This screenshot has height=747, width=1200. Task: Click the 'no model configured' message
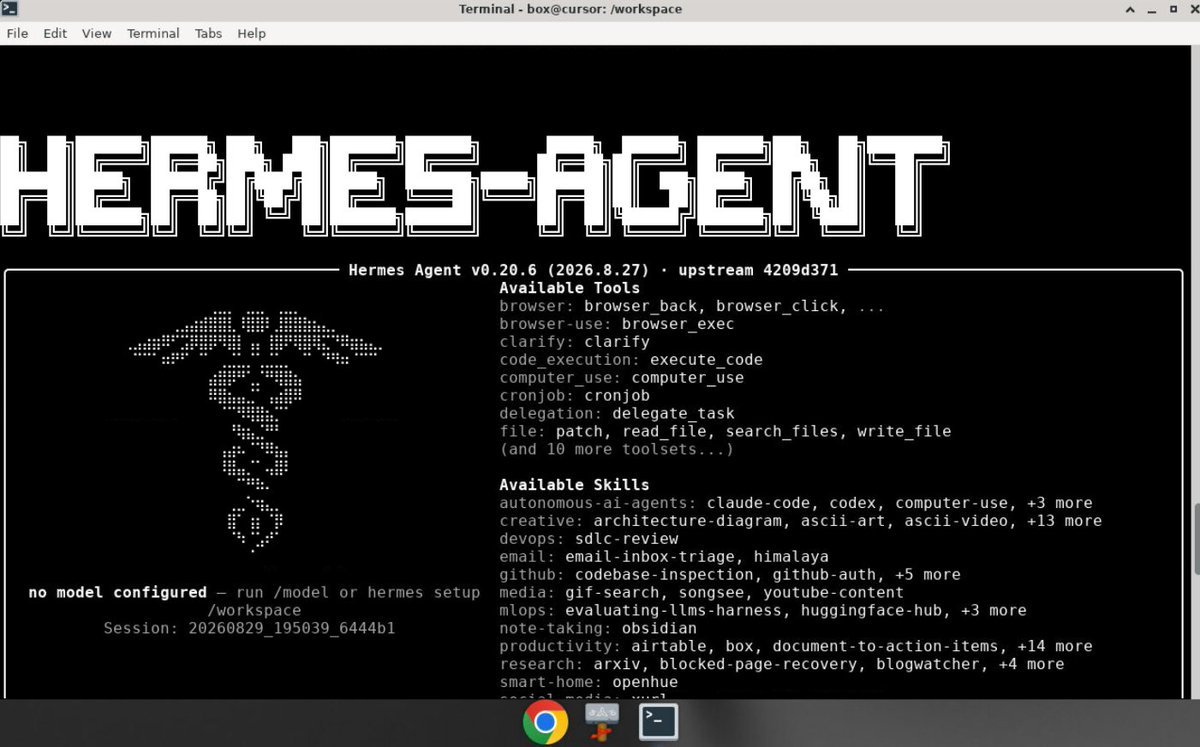(x=118, y=593)
